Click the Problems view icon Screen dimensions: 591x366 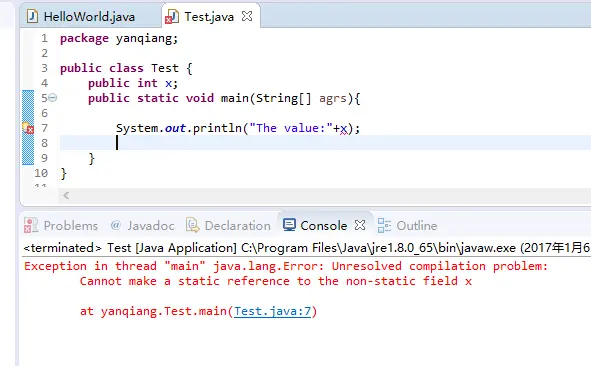[31, 225]
